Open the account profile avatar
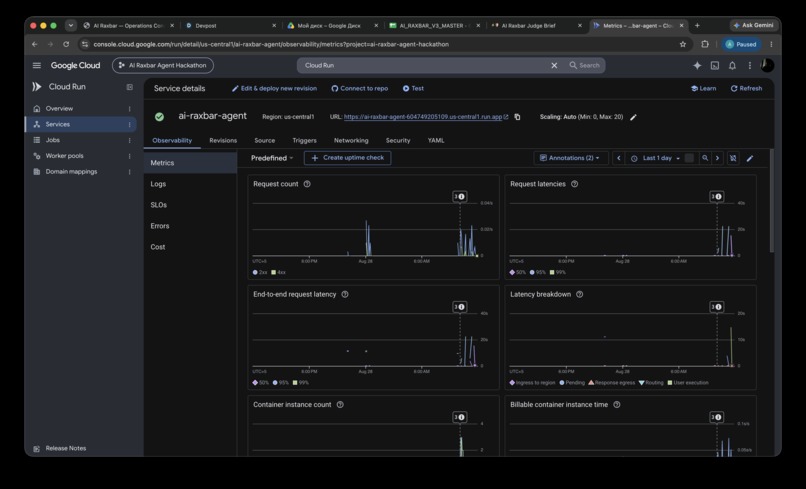Viewport: 806px width, 489px height. coord(767,65)
